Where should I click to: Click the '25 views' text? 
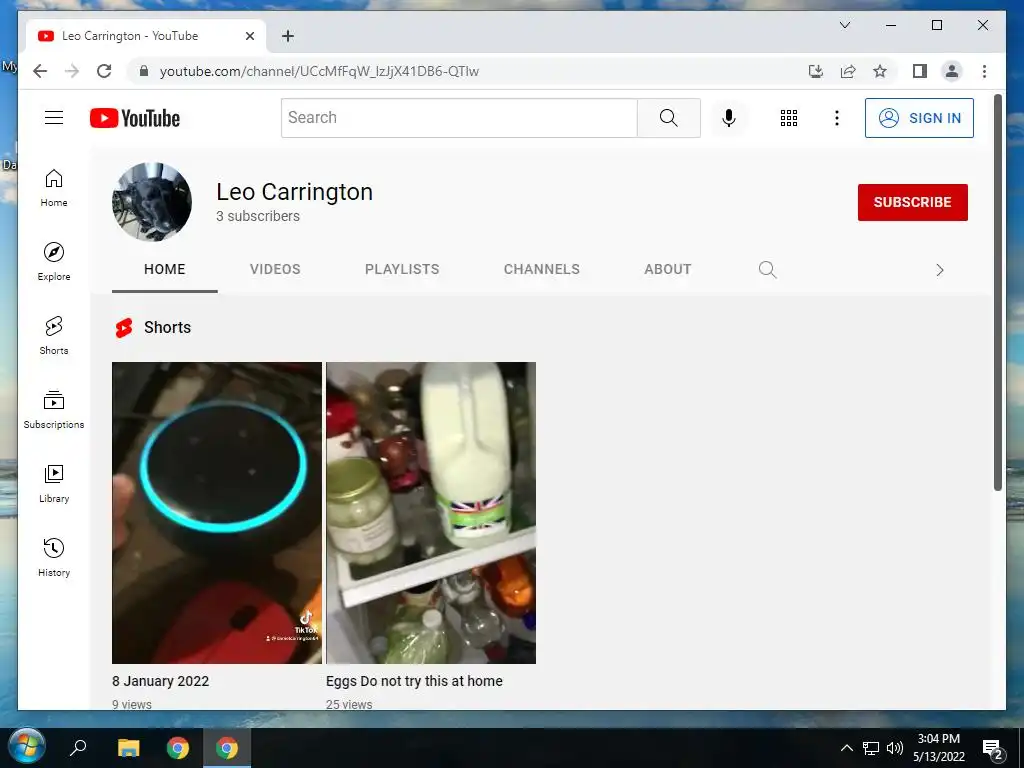(x=349, y=705)
